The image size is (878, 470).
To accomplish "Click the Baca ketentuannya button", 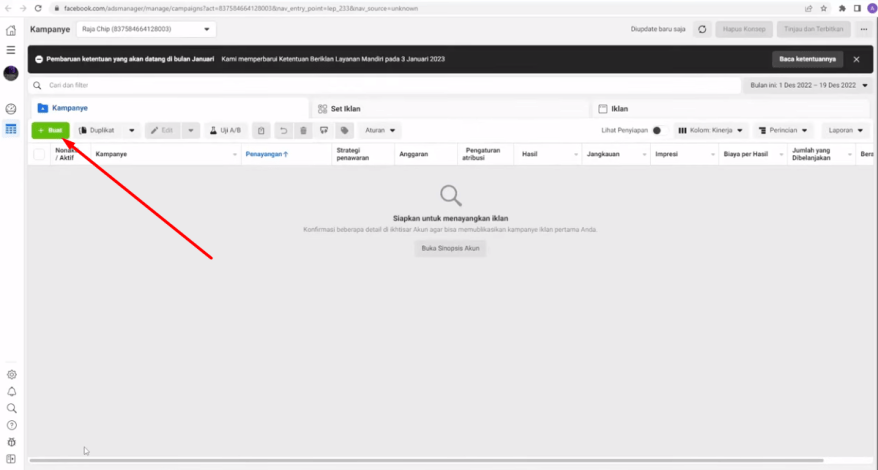I will pyautogui.click(x=807, y=59).
